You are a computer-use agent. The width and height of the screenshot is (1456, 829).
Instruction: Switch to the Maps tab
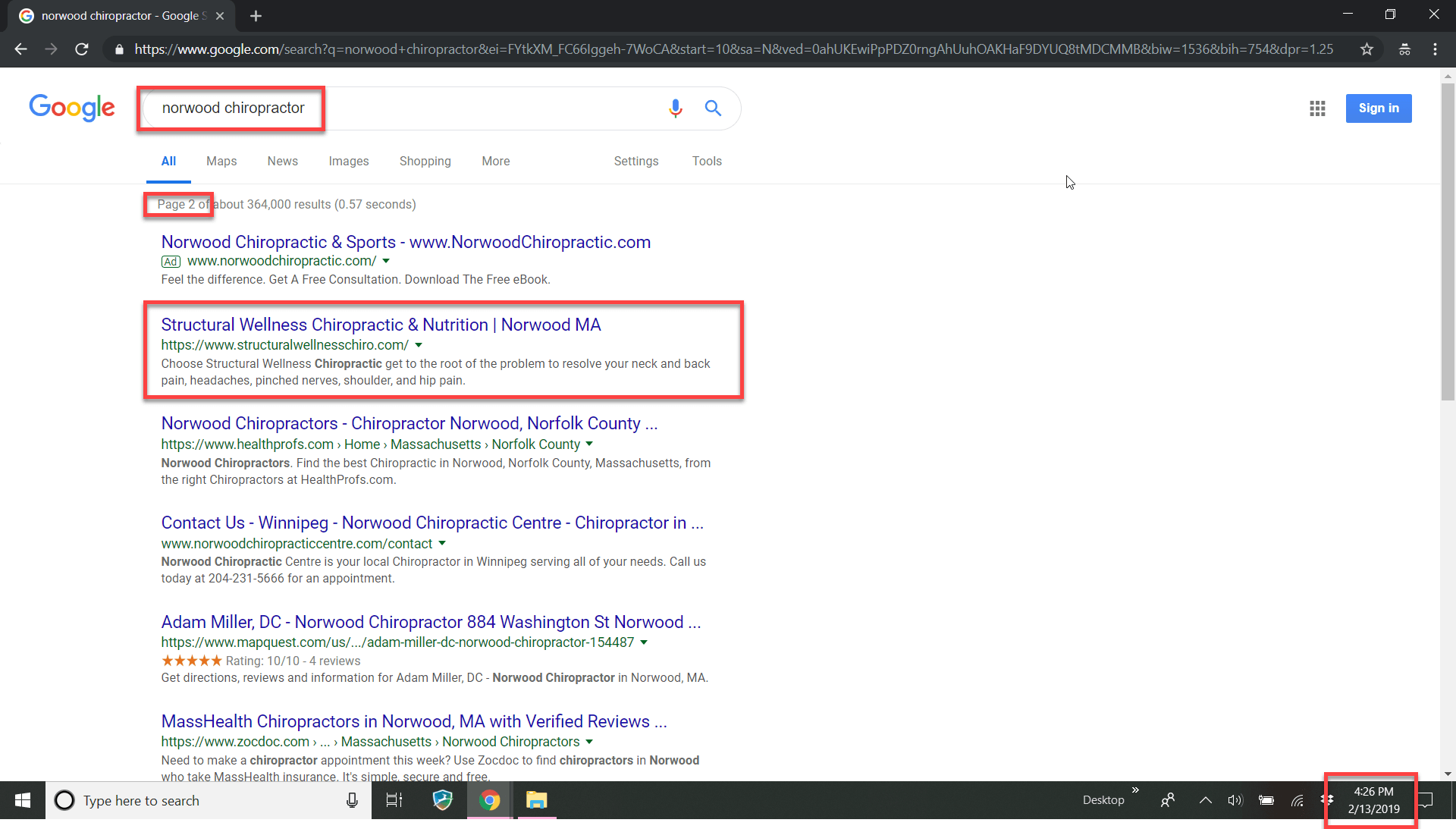[221, 162]
